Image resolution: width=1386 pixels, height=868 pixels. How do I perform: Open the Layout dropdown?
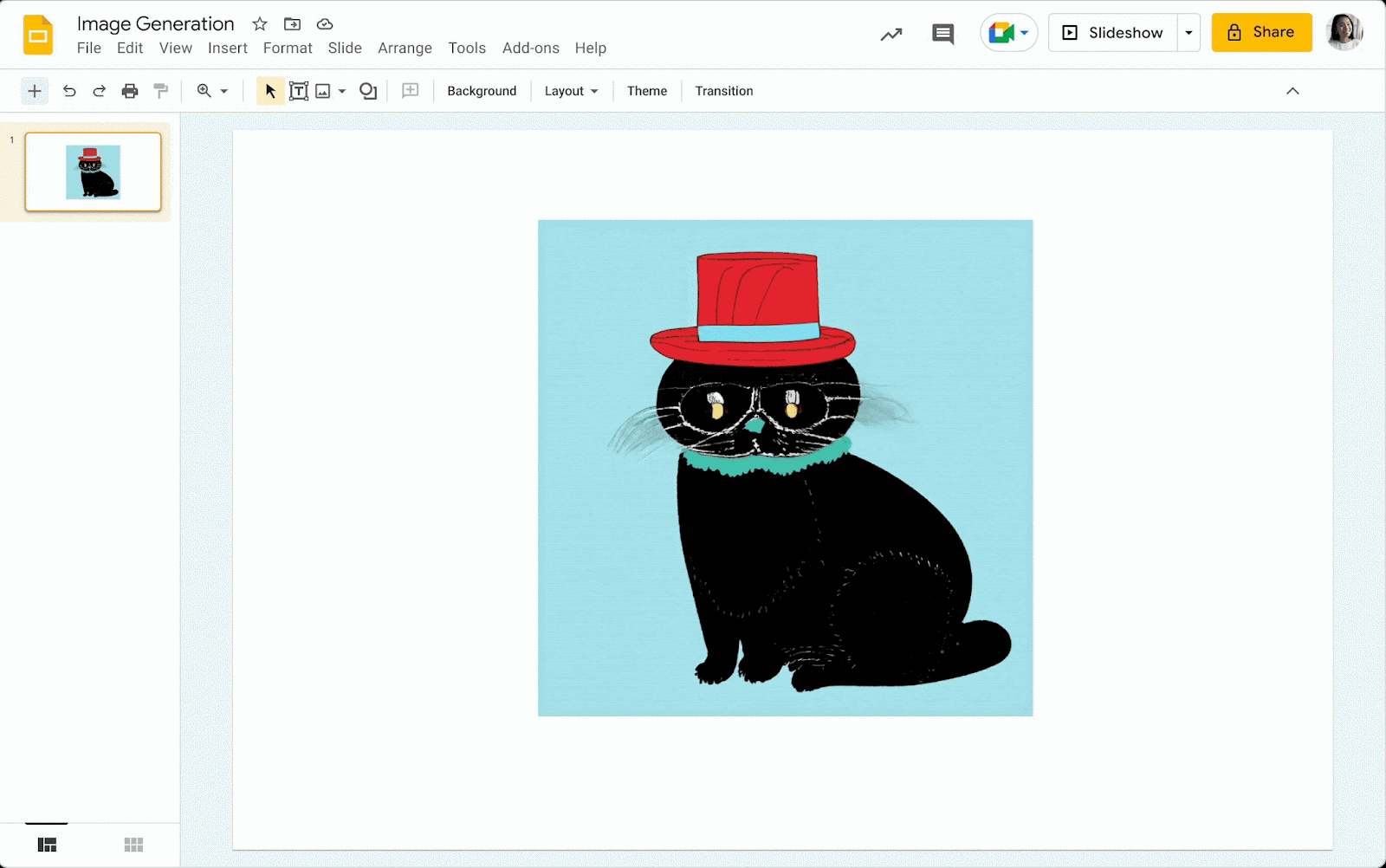[571, 90]
